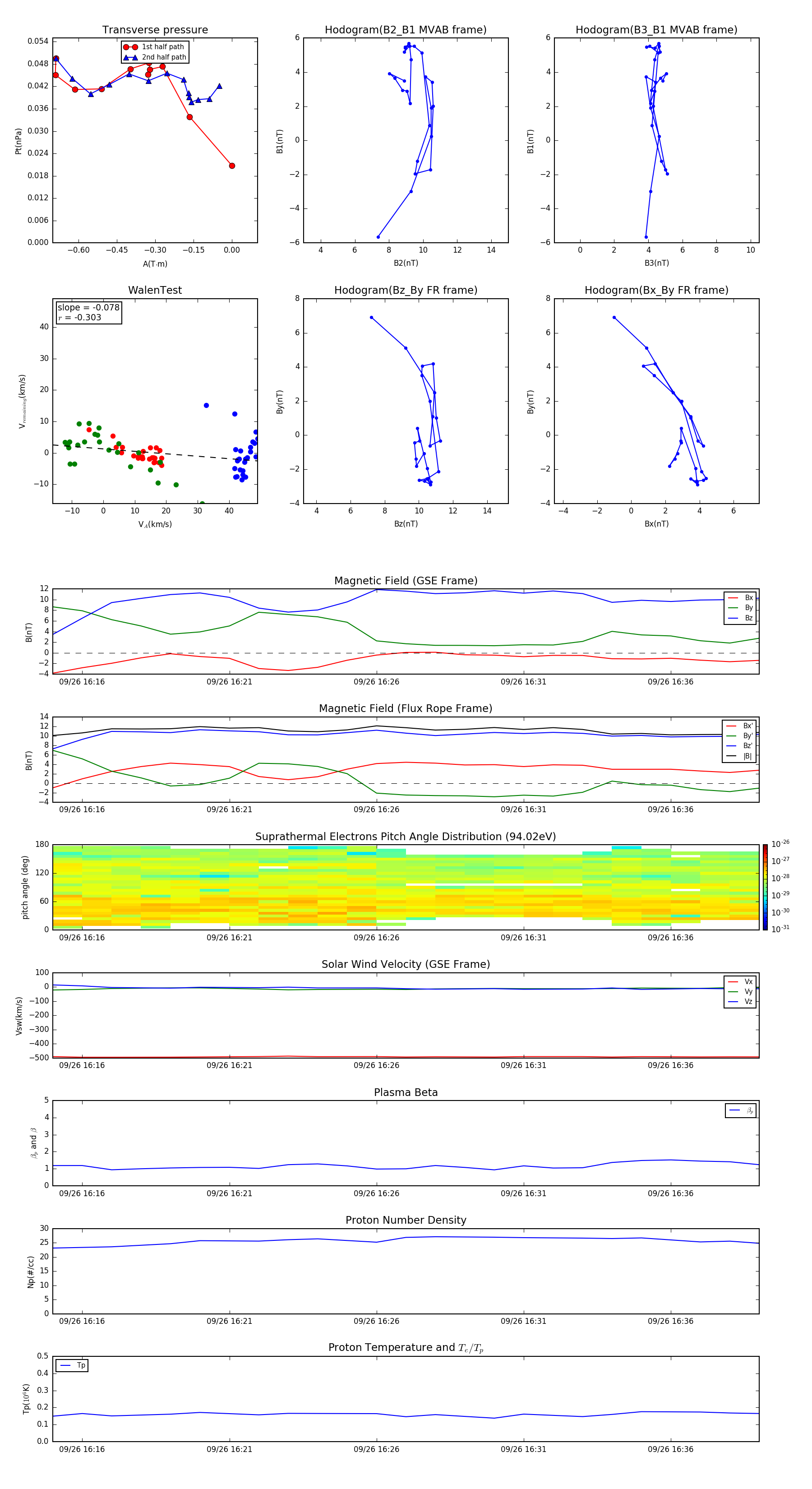This screenshot has width=812, height=1489.
Task: Click "Solar Wind Velocity (GSE Frame)" title
Action: 406,964
